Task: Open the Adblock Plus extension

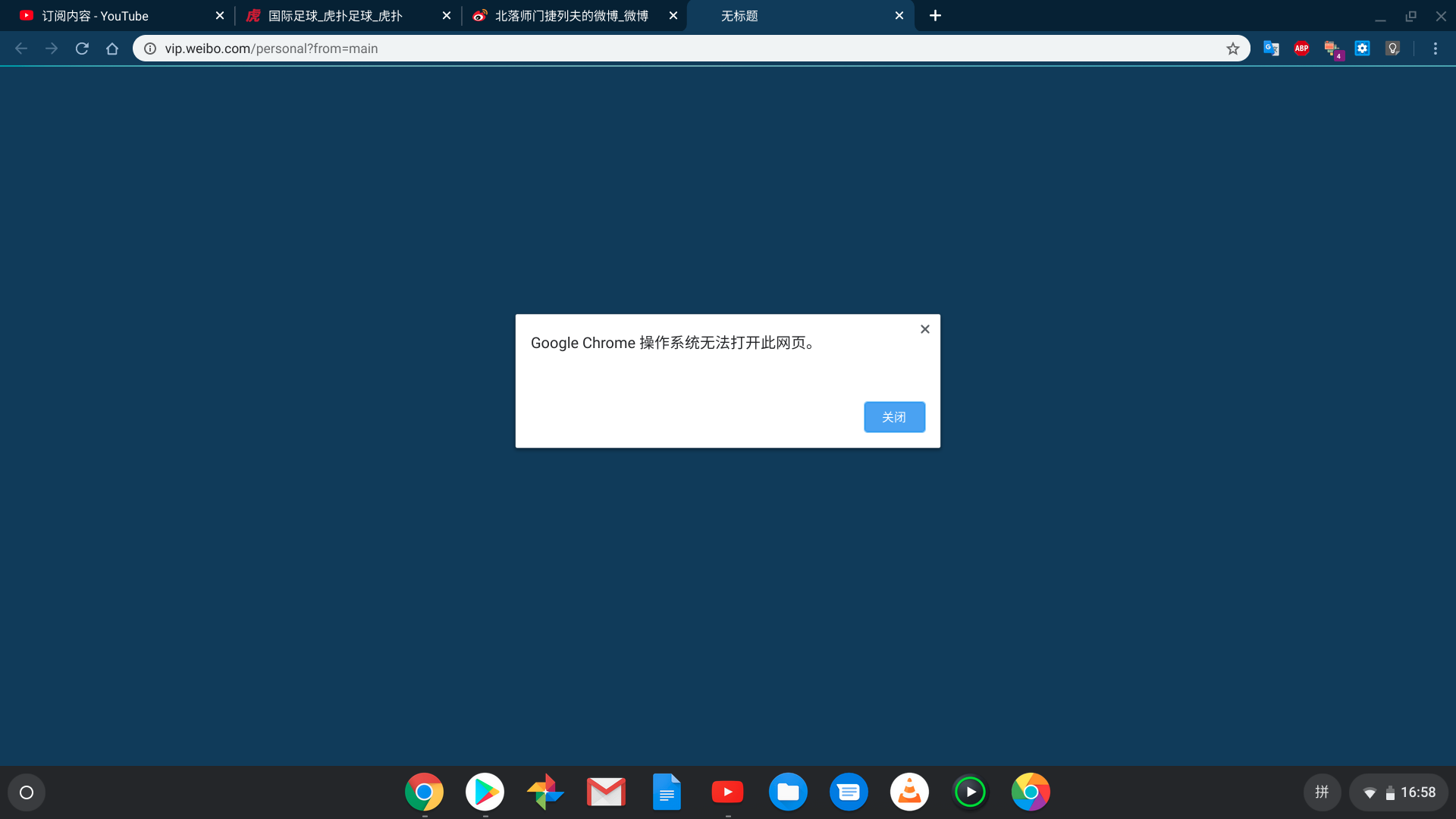Action: point(1301,49)
